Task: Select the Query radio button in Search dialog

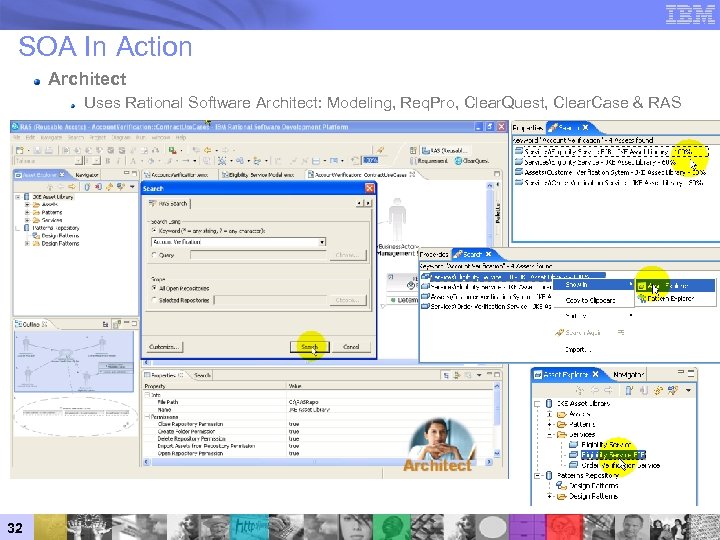Action: pos(154,254)
